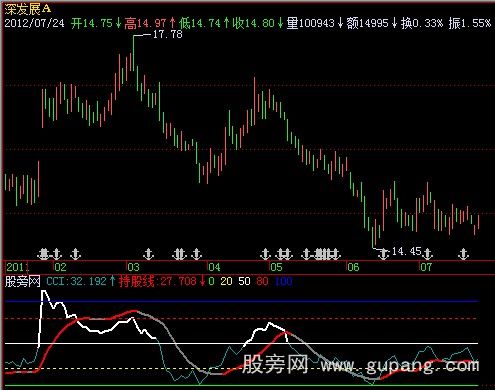495x390 pixels.
Task: Select the 03 month marker on time axis
Action: pyautogui.click(x=133, y=267)
